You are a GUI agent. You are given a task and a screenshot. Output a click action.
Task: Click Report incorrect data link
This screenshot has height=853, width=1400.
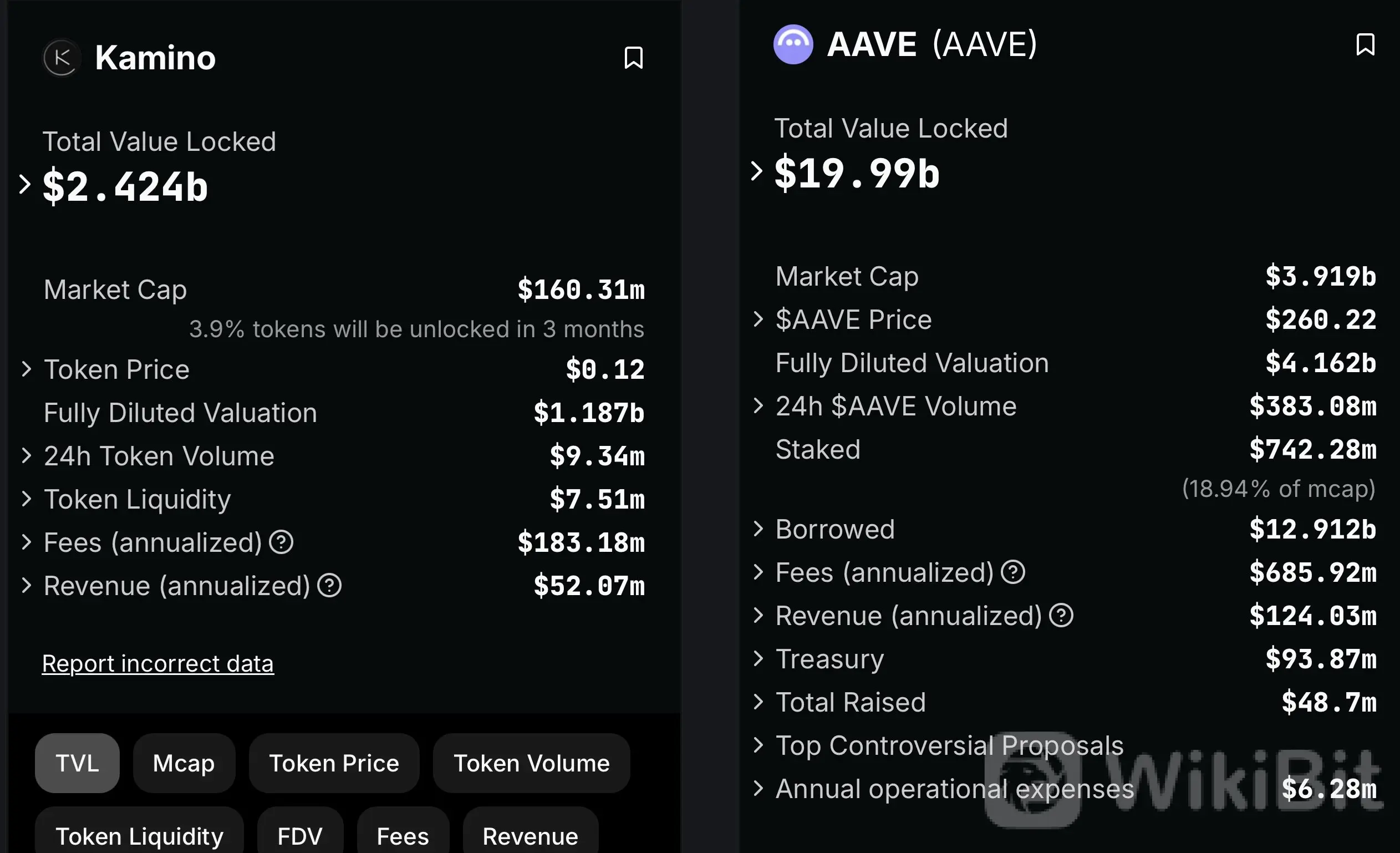[158, 663]
